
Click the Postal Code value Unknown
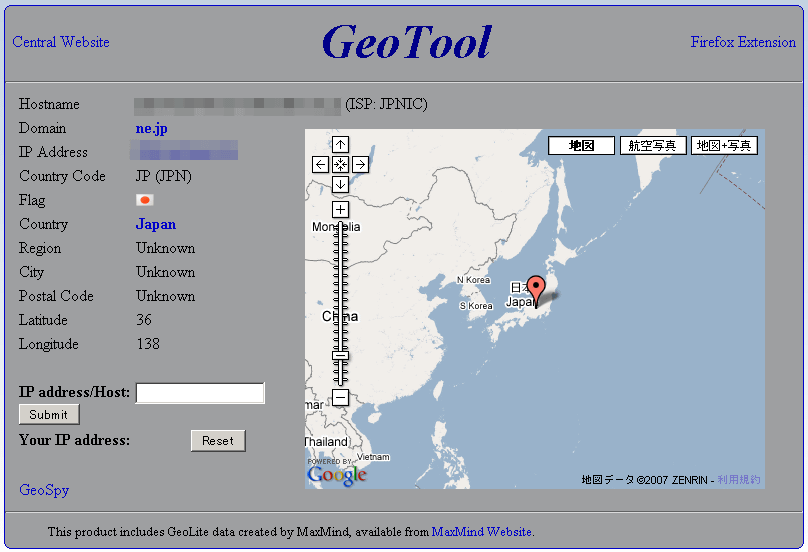(x=165, y=296)
